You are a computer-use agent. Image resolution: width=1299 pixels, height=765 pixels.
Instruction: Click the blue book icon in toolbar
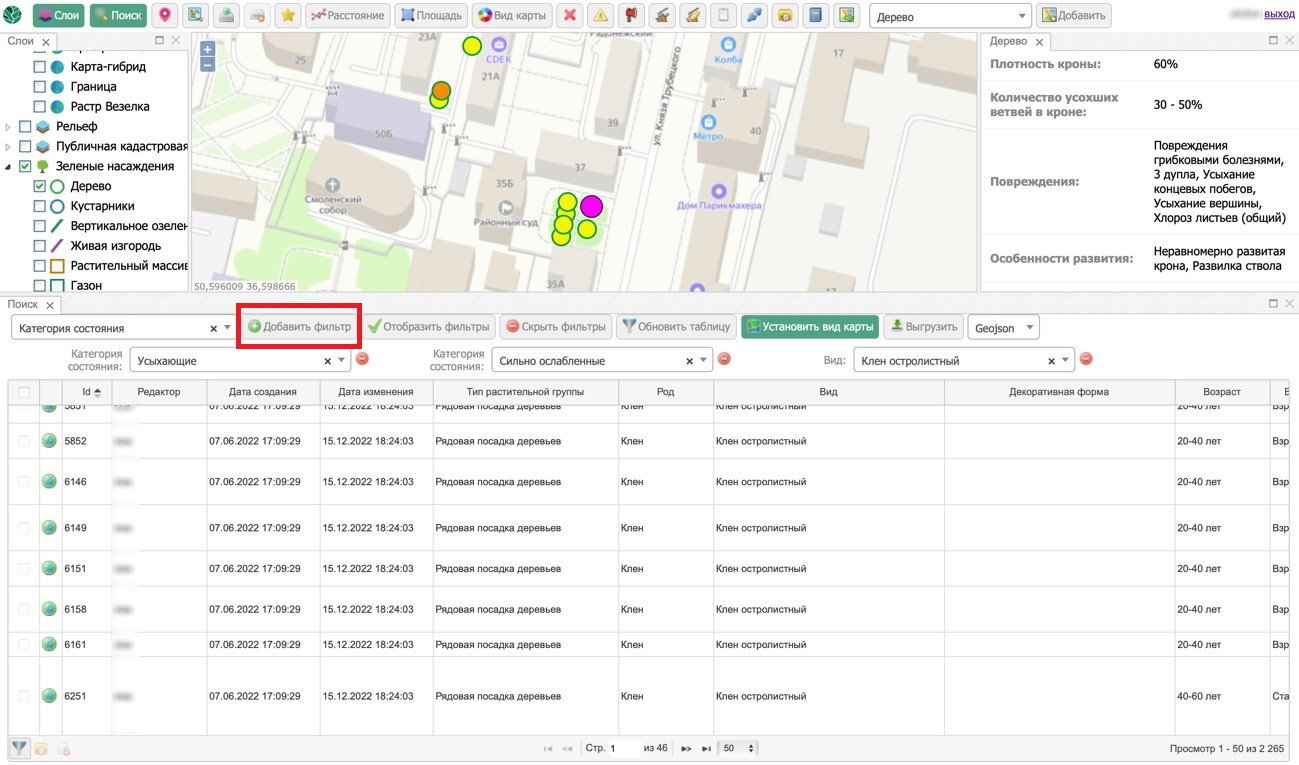816,15
